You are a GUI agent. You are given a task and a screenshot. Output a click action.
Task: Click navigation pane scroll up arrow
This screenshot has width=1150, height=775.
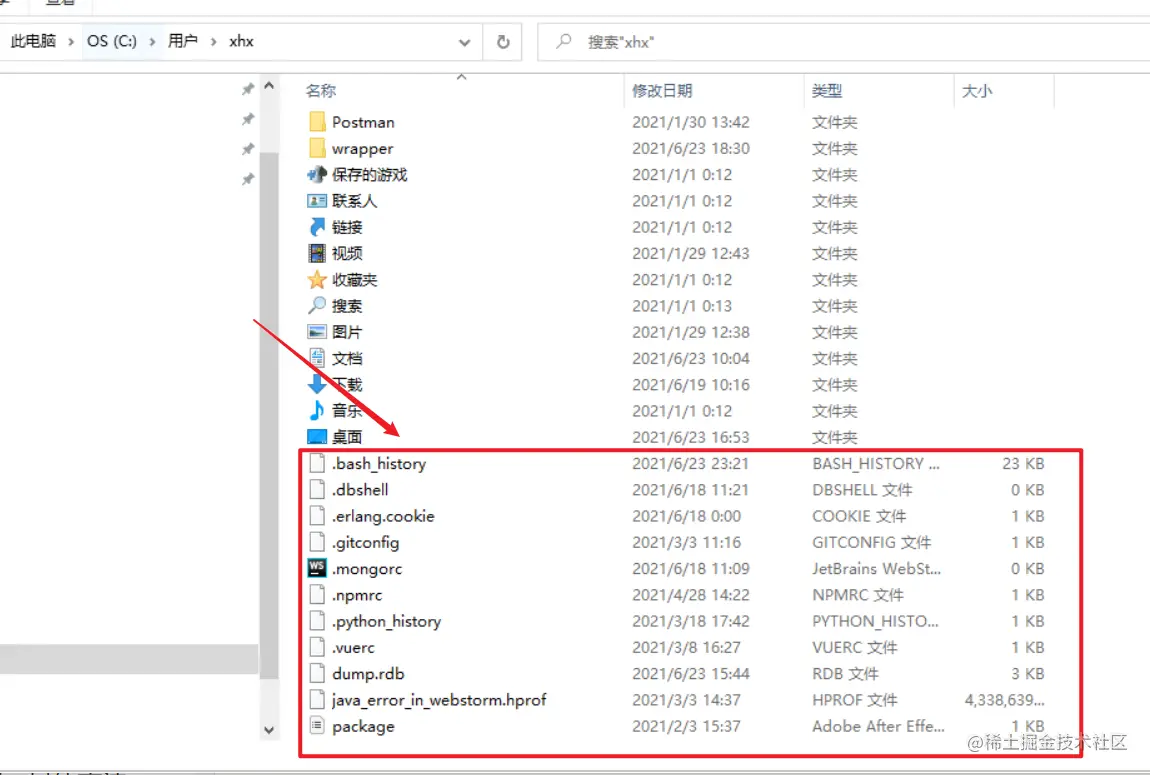(269, 87)
